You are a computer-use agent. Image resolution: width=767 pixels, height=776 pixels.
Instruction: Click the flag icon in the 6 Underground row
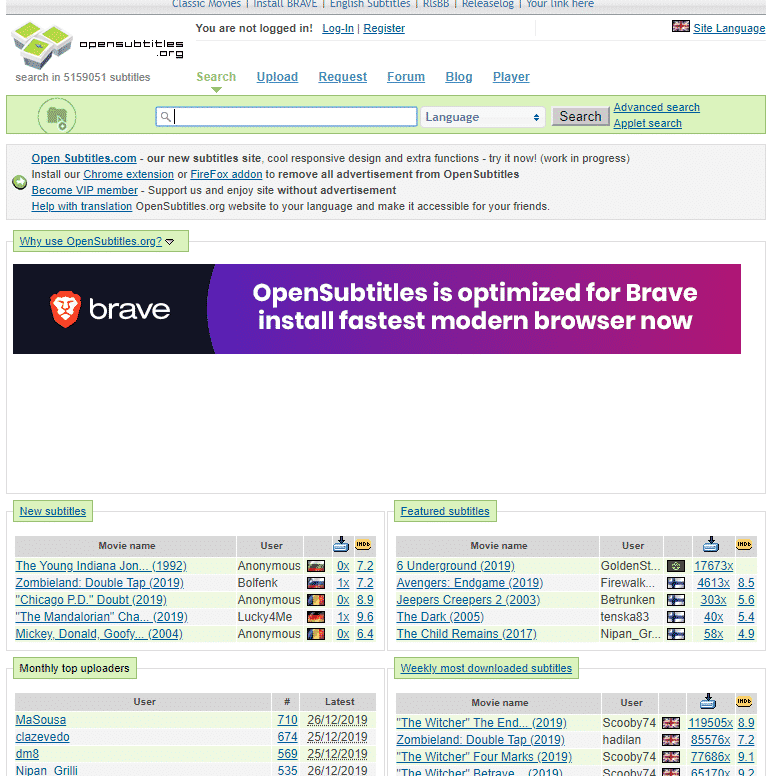(x=676, y=566)
